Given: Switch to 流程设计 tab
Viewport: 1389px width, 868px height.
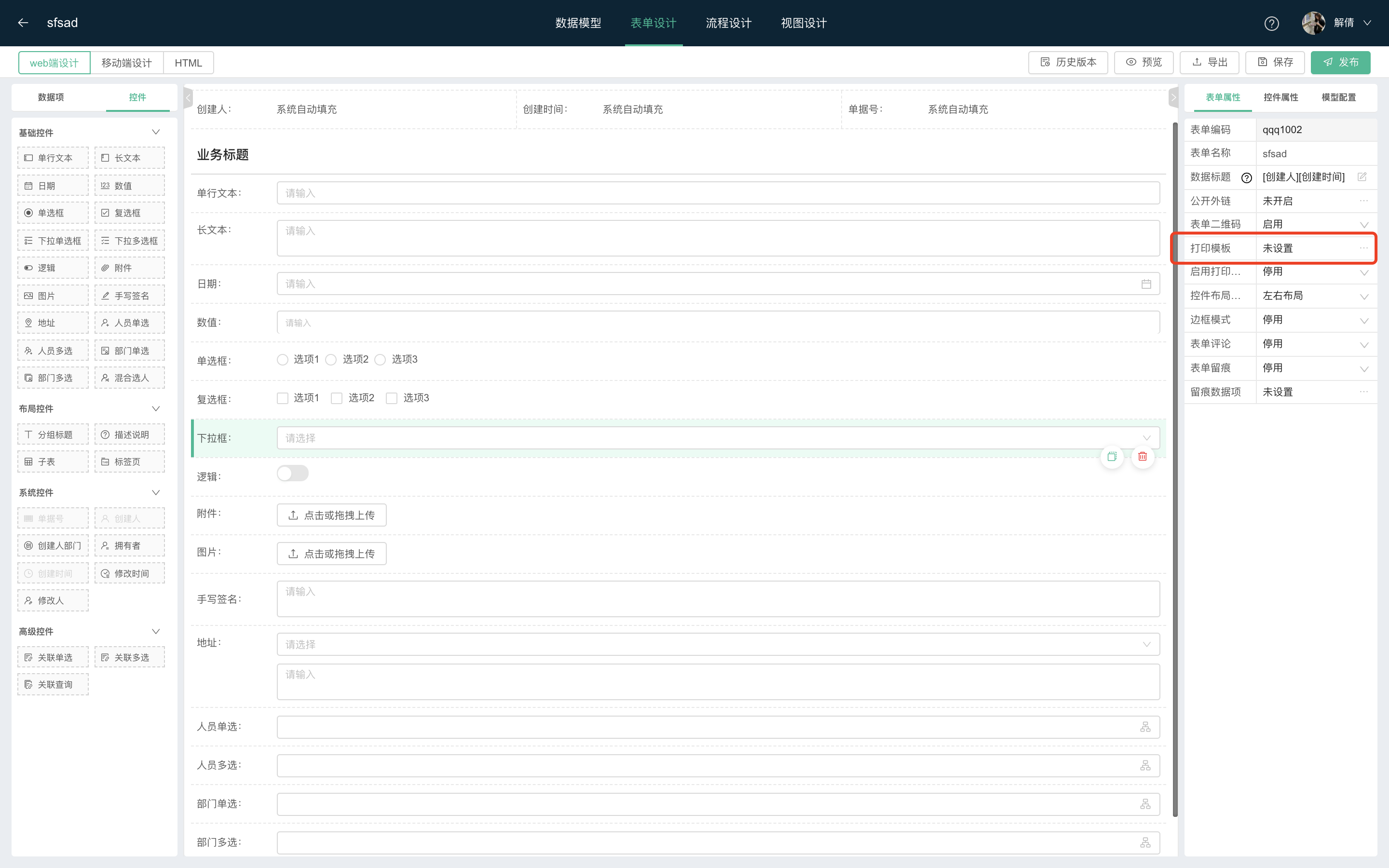Looking at the screenshot, I should (x=728, y=23).
